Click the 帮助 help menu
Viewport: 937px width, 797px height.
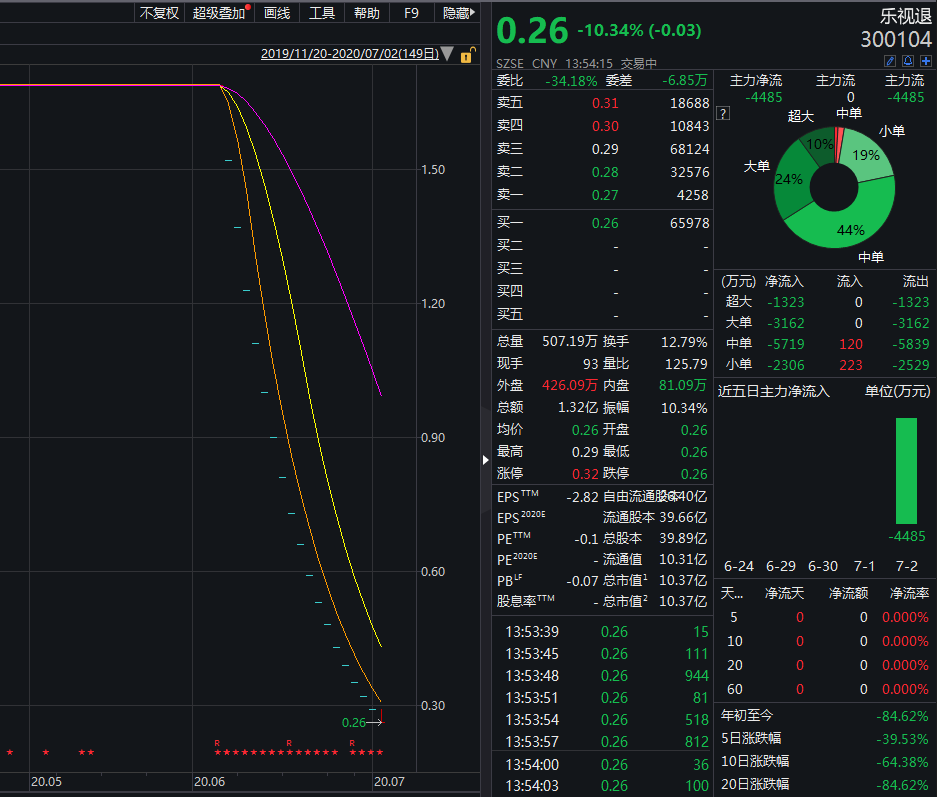point(367,13)
